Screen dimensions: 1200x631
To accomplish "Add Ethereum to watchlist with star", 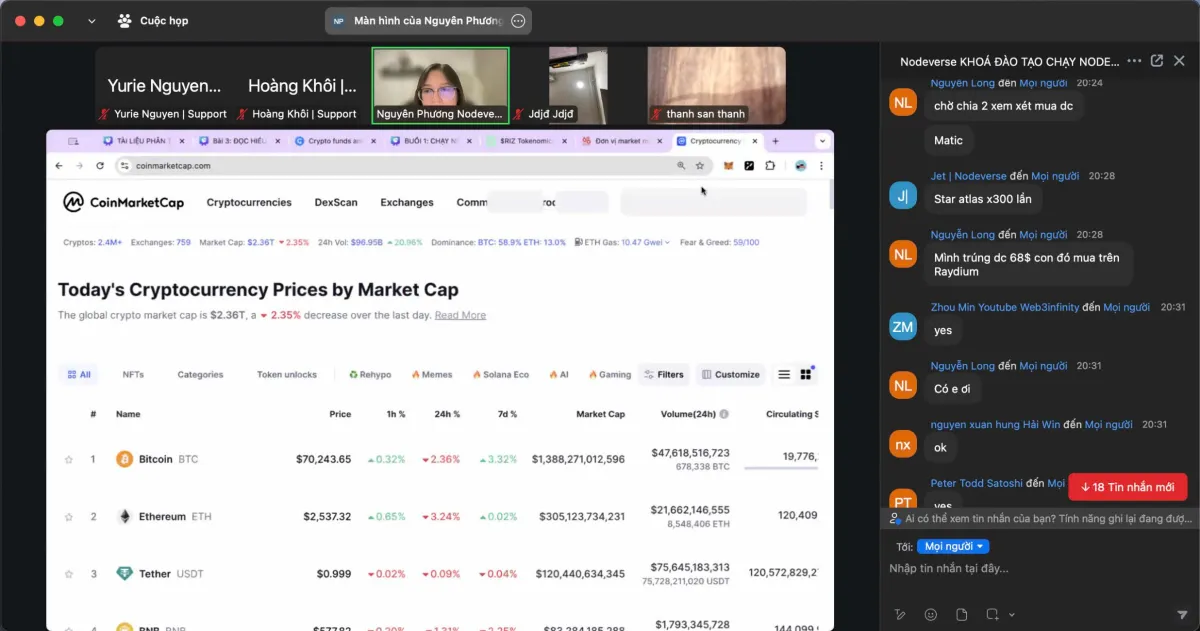I will 69,516.
